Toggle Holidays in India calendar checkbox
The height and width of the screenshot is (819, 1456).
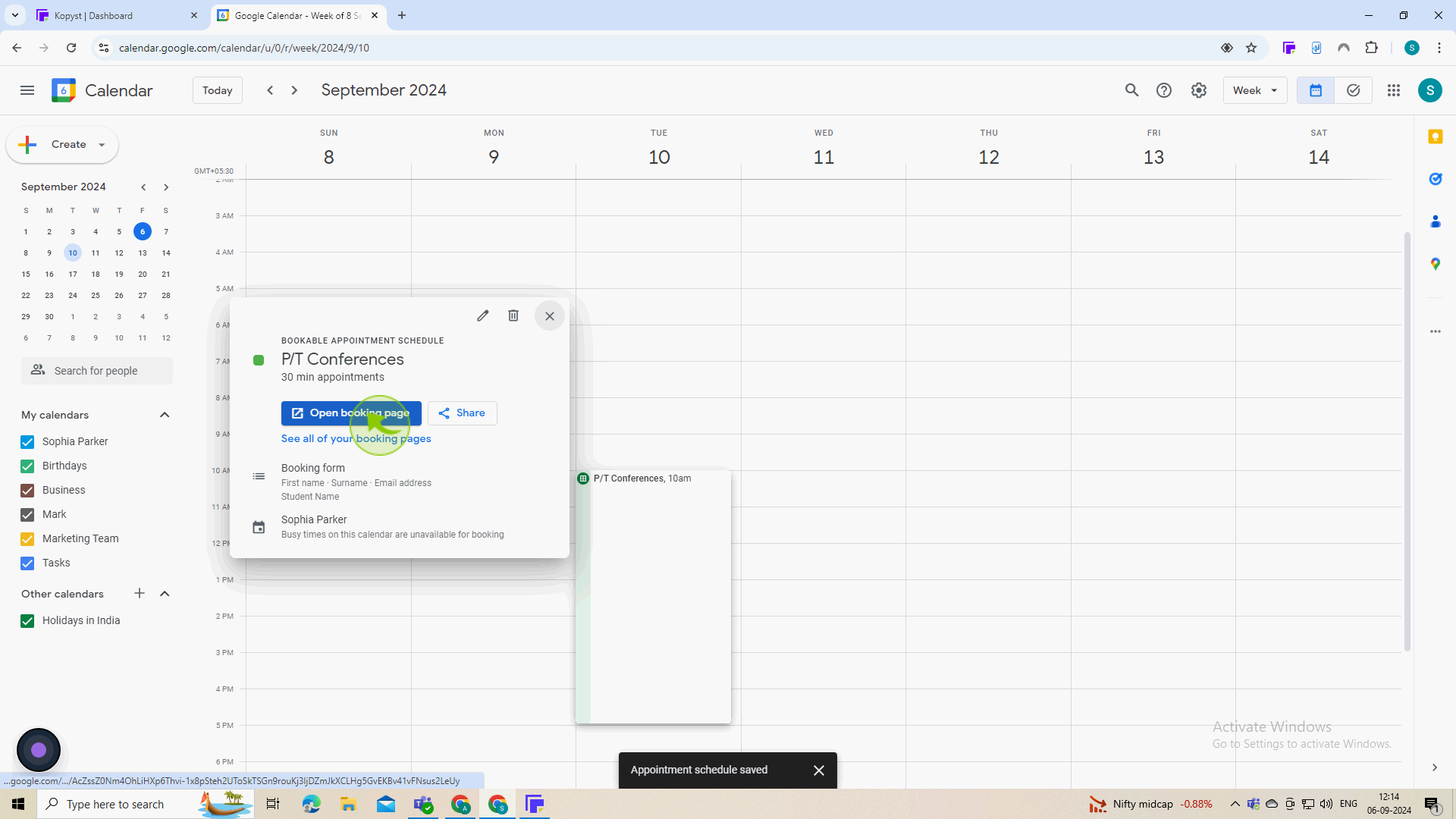pos(27,621)
